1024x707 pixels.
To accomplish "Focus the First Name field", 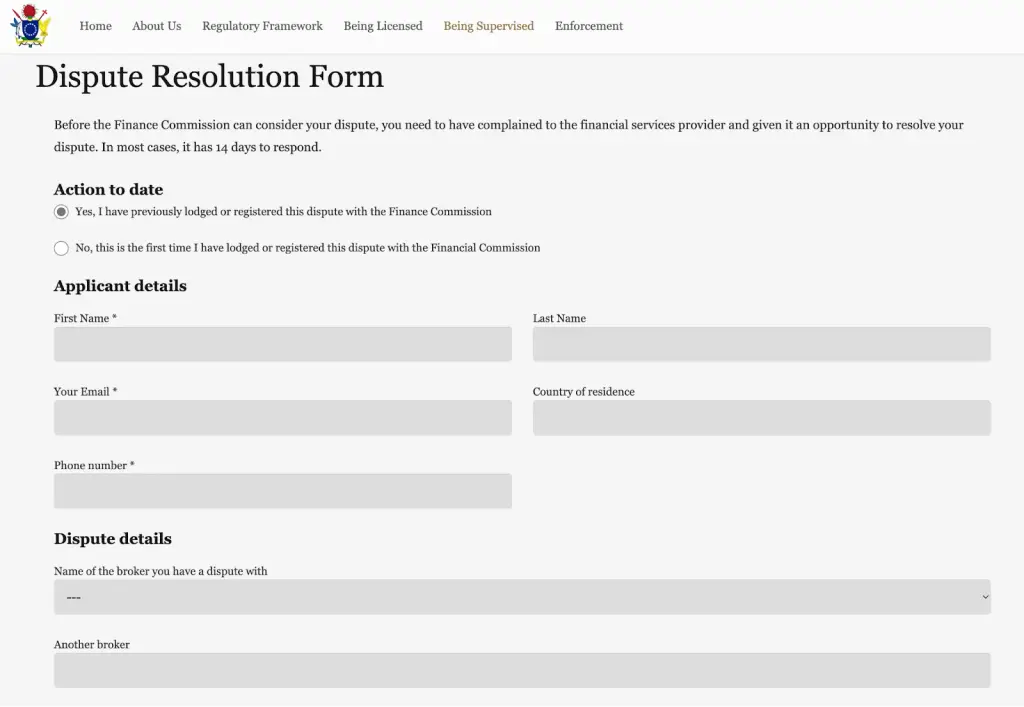I will (283, 344).
